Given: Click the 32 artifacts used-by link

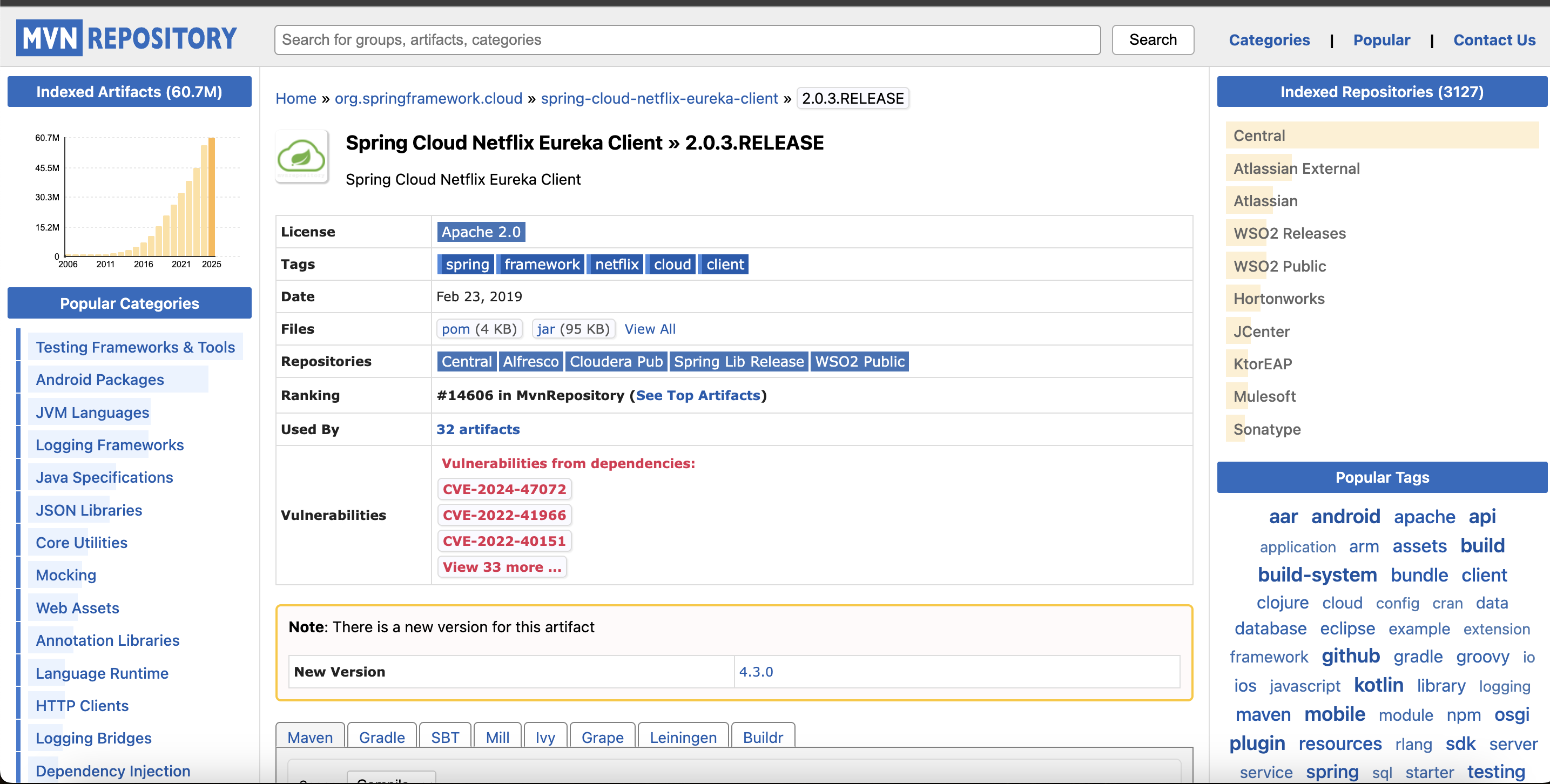Looking at the screenshot, I should coord(478,429).
